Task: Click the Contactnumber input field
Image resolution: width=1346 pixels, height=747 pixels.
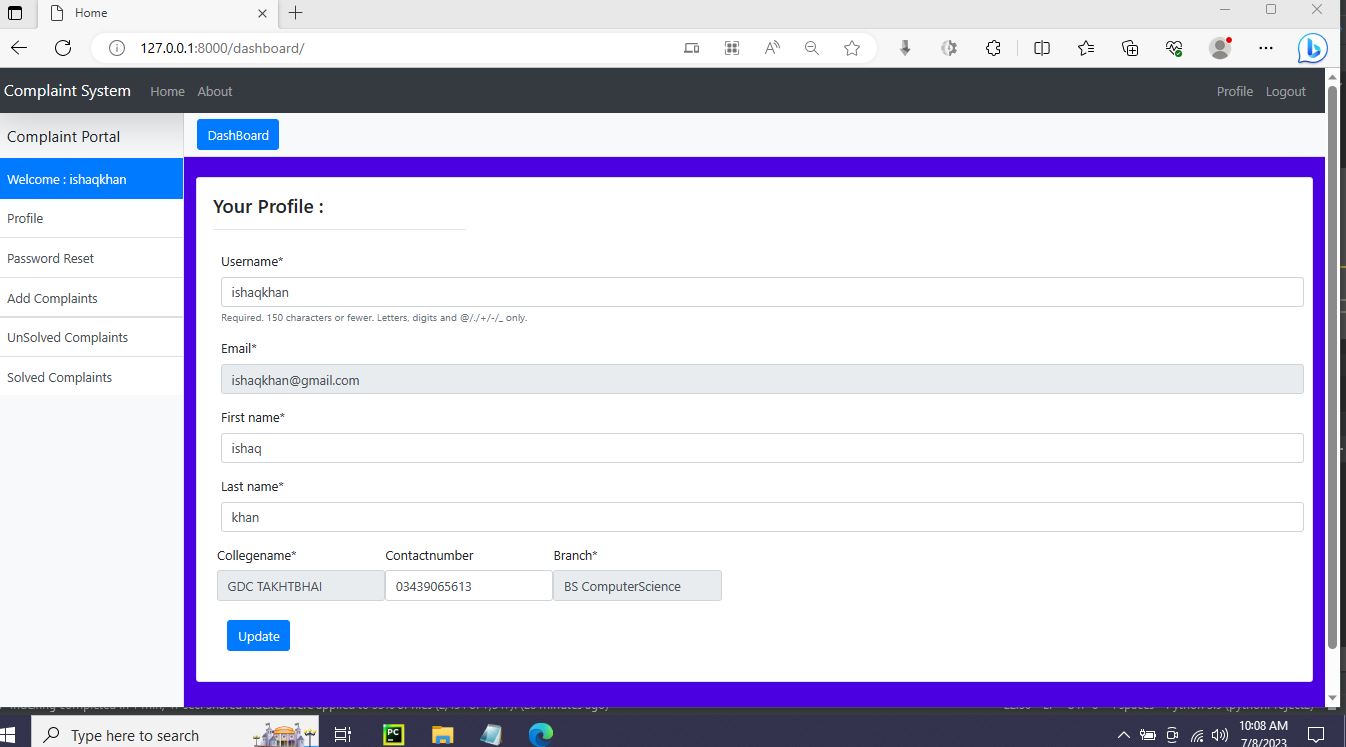Action: [468, 586]
